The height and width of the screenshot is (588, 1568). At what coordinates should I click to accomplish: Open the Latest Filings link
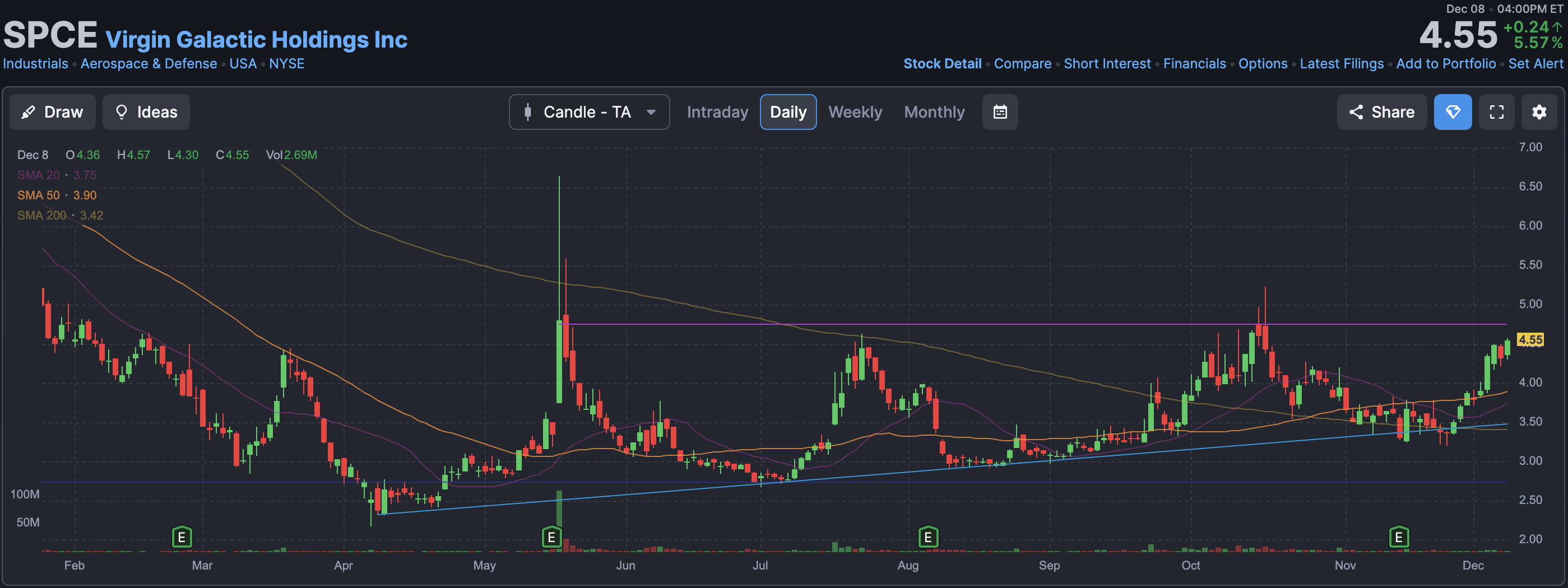(x=1342, y=63)
